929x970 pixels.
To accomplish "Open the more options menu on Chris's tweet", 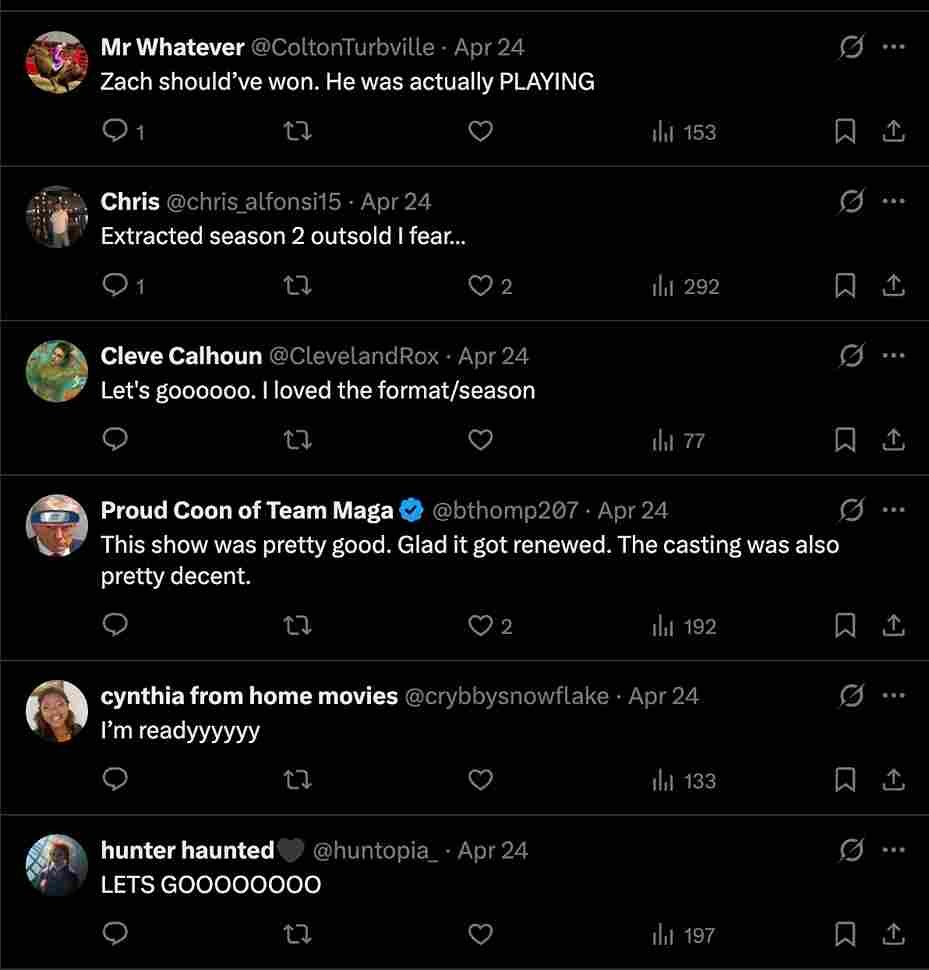I will click(893, 200).
